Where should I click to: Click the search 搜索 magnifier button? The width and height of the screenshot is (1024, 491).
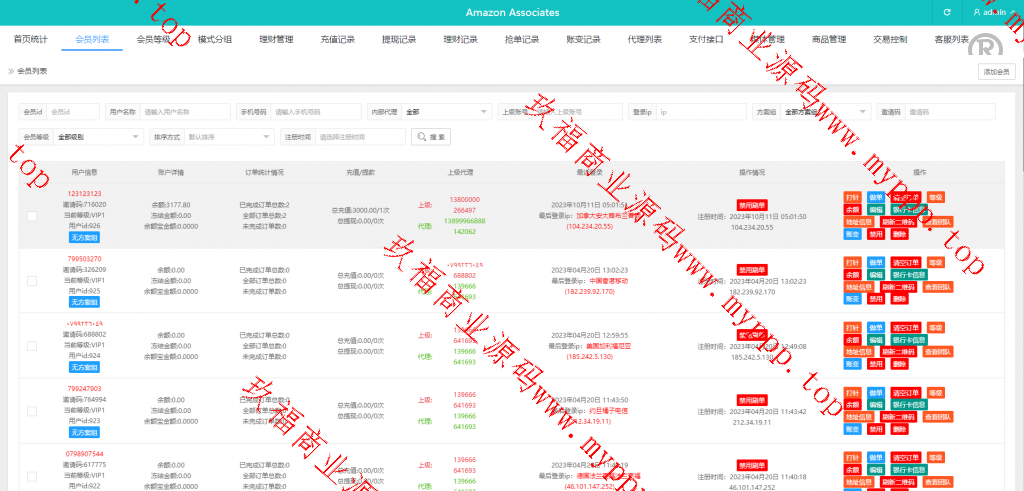[431, 137]
